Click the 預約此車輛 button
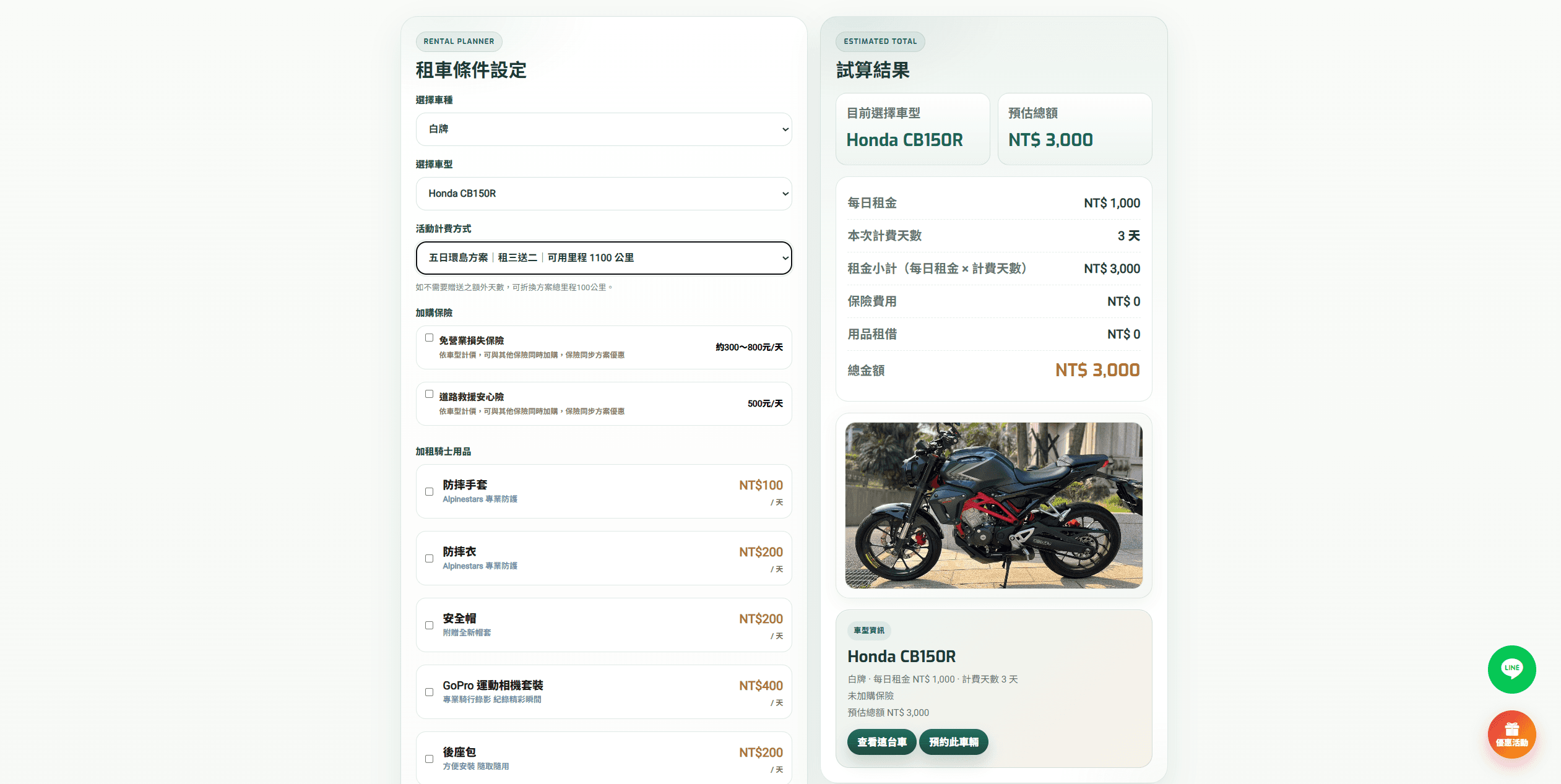The image size is (1561, 784). tap(953, 742)
